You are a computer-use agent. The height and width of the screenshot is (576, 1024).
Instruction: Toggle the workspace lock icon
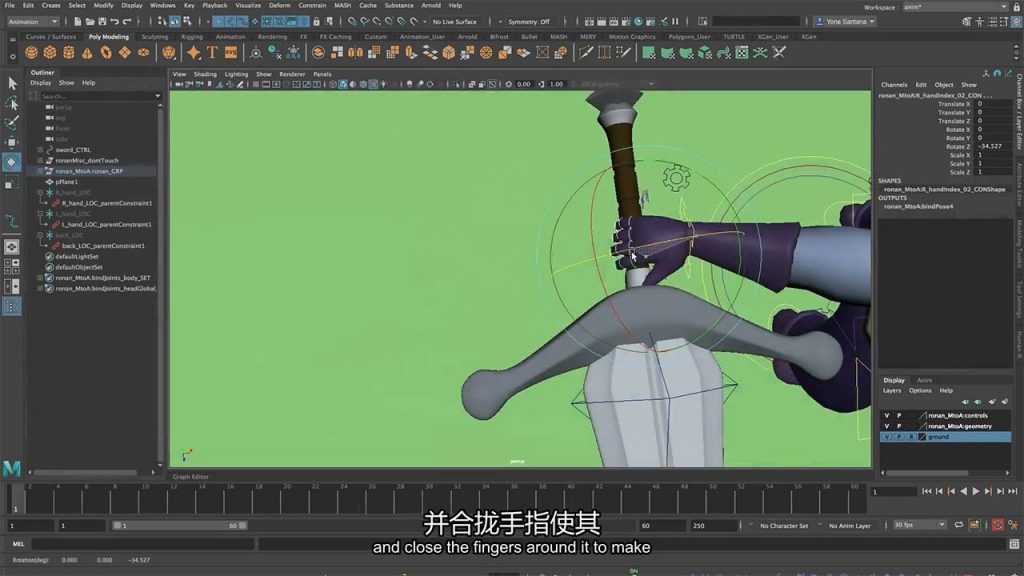(1016, 7)
